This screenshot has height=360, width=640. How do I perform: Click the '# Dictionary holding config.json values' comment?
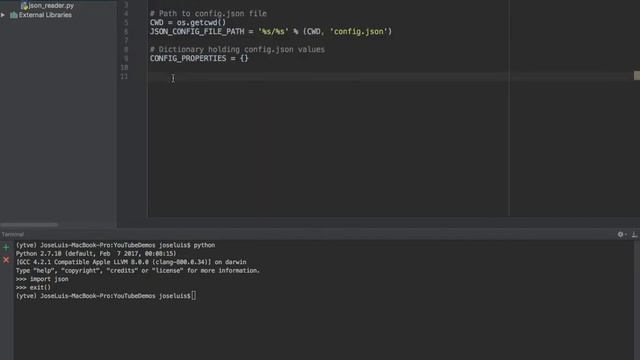pos(237,49)
